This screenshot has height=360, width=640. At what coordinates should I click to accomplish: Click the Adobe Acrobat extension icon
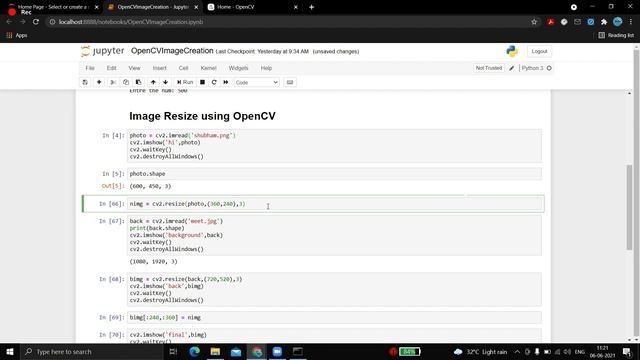coord(551,22)
